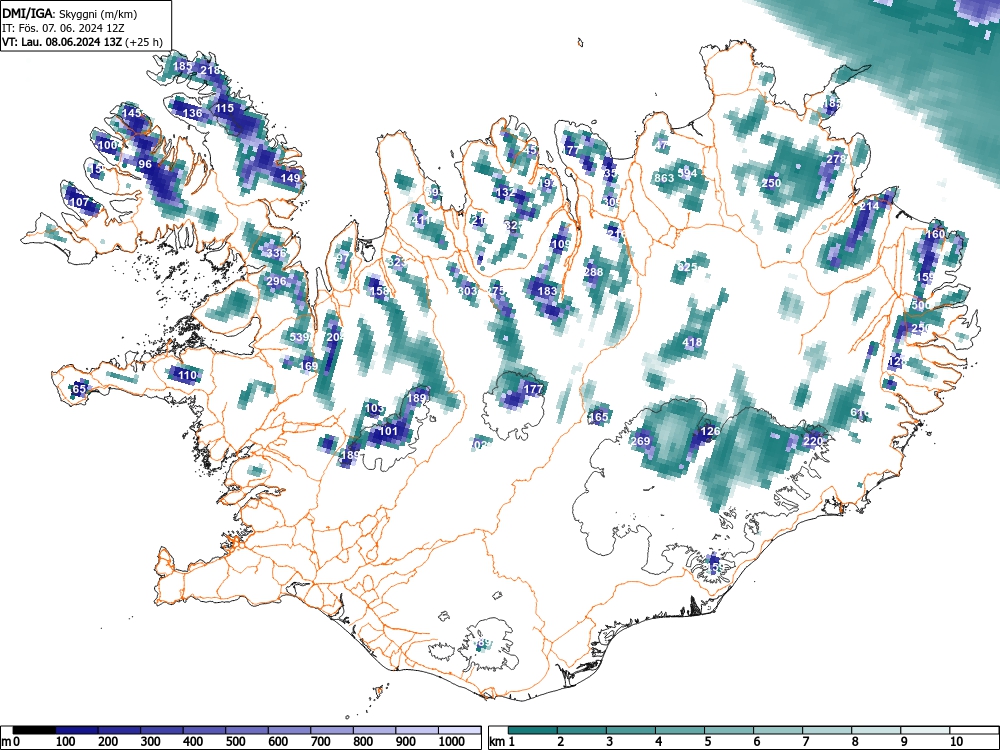The image size is (1000, 750).
Task: Click the visibility value '126' on the map
Action: point(710,431)
